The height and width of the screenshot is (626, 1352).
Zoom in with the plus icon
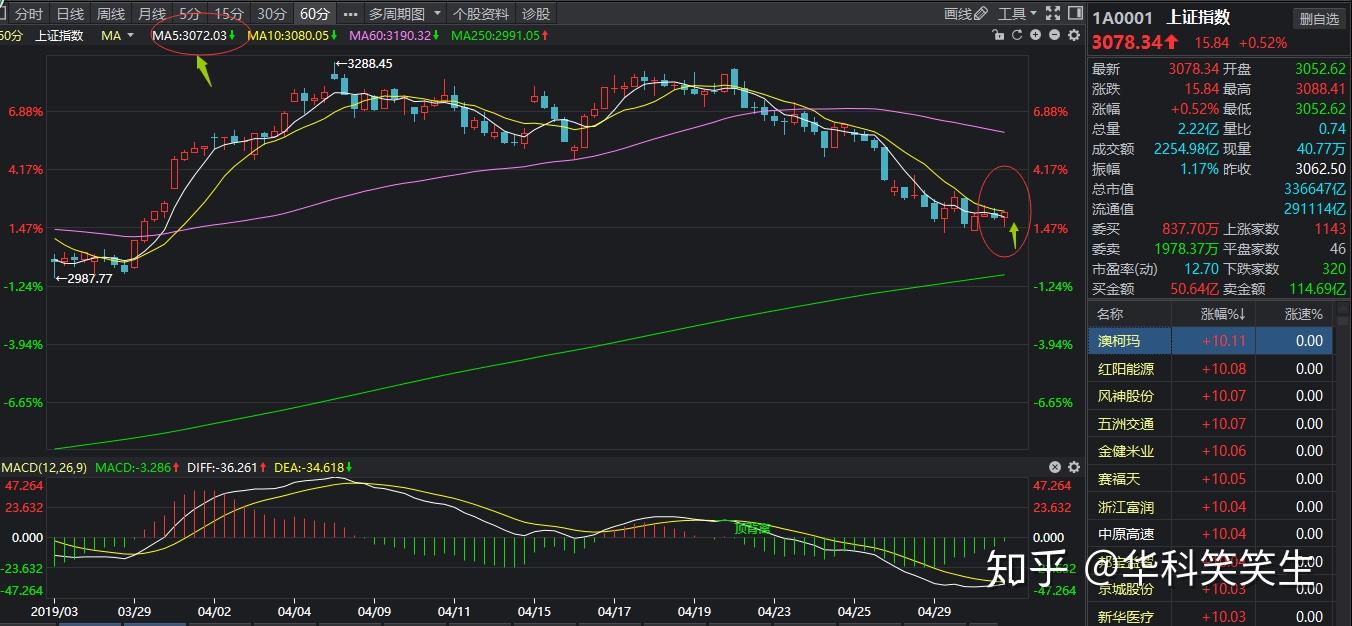pos(1036,35)
